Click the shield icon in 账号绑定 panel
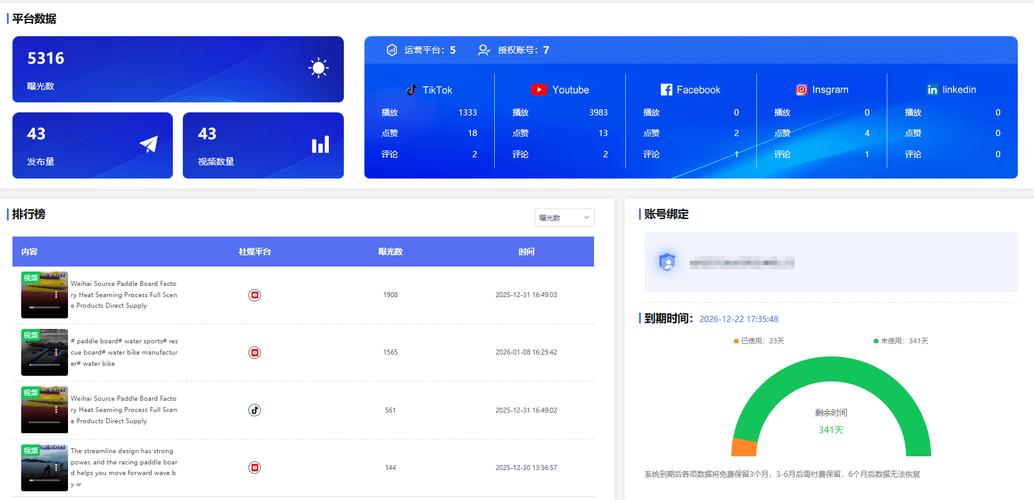The image size is (1034, 500). (667, 262)
